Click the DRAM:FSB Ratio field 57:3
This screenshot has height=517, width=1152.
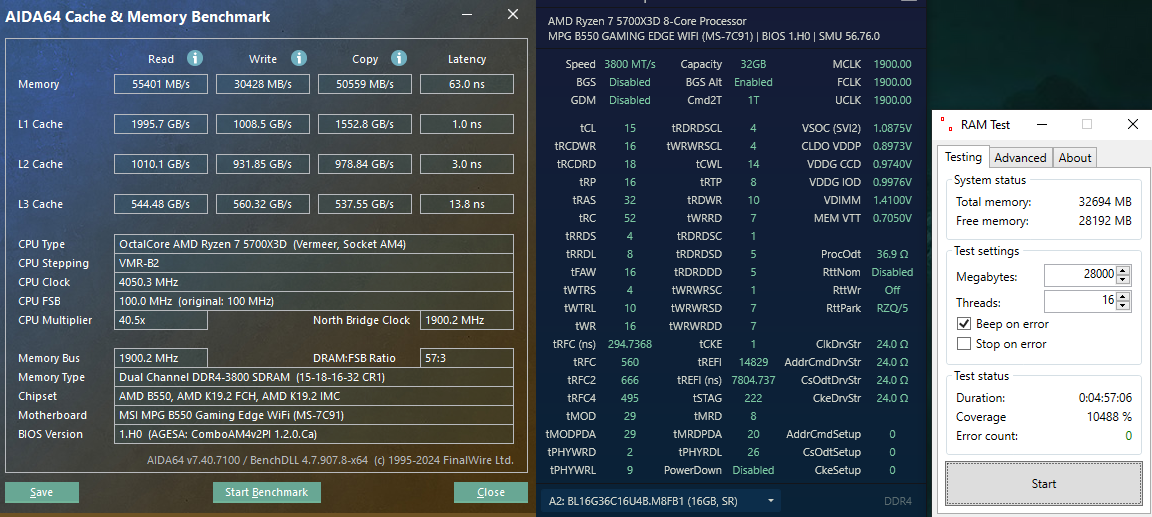click(x=467, y=358)
